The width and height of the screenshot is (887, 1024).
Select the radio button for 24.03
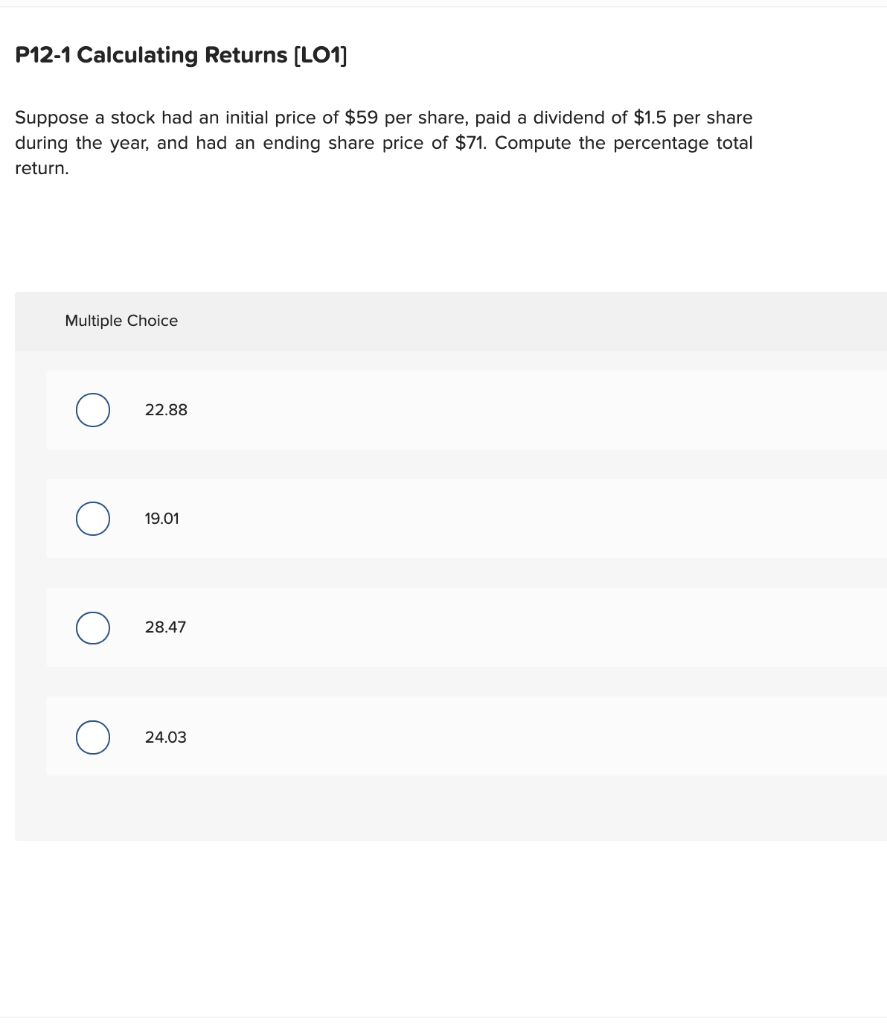click(92, 737)
